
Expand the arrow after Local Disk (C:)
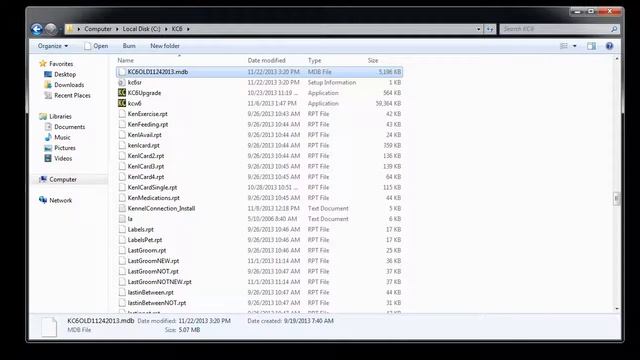pyautogui.click(x=166, y=29)
